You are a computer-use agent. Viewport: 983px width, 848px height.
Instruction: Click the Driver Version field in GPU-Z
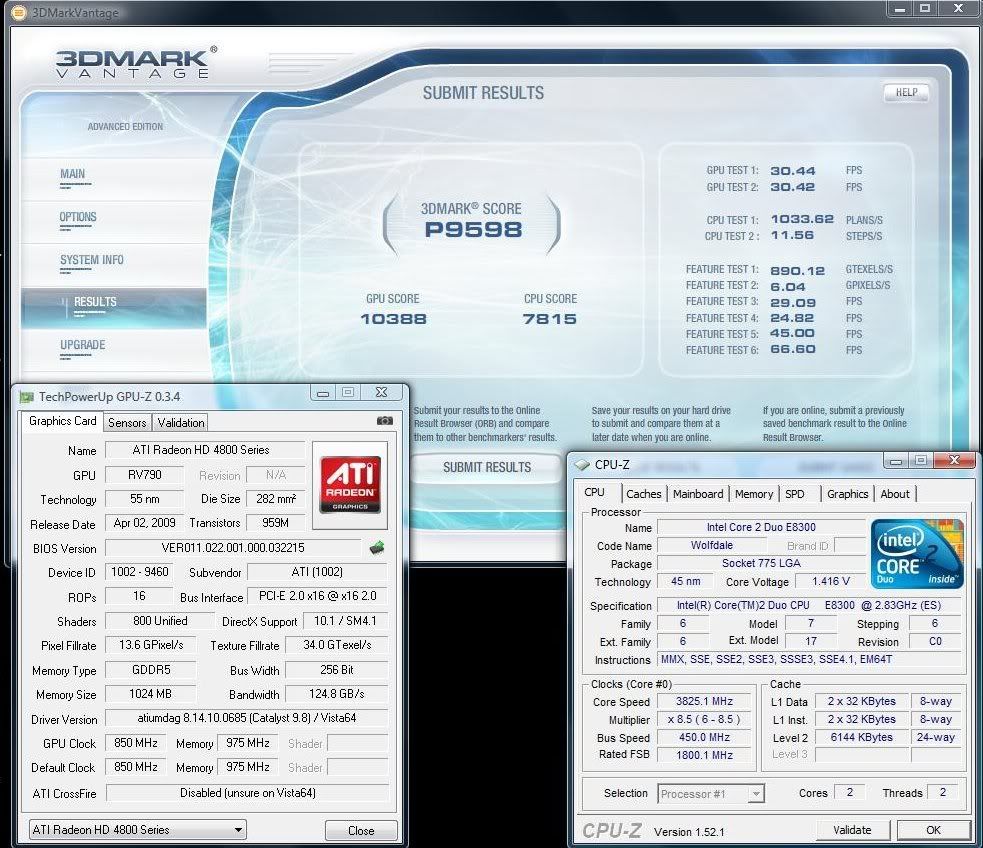(x=246, y=718)
